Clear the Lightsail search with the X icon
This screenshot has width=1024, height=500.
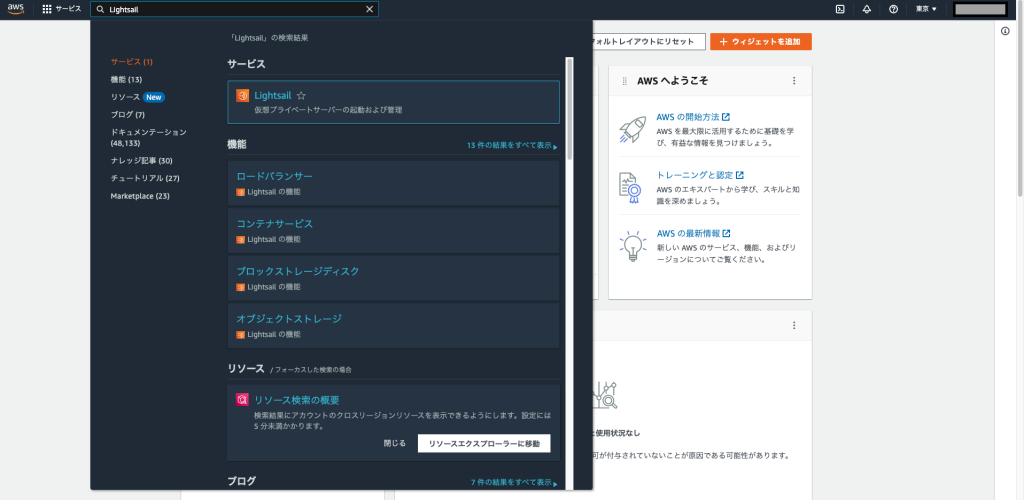tap(370, 9)
